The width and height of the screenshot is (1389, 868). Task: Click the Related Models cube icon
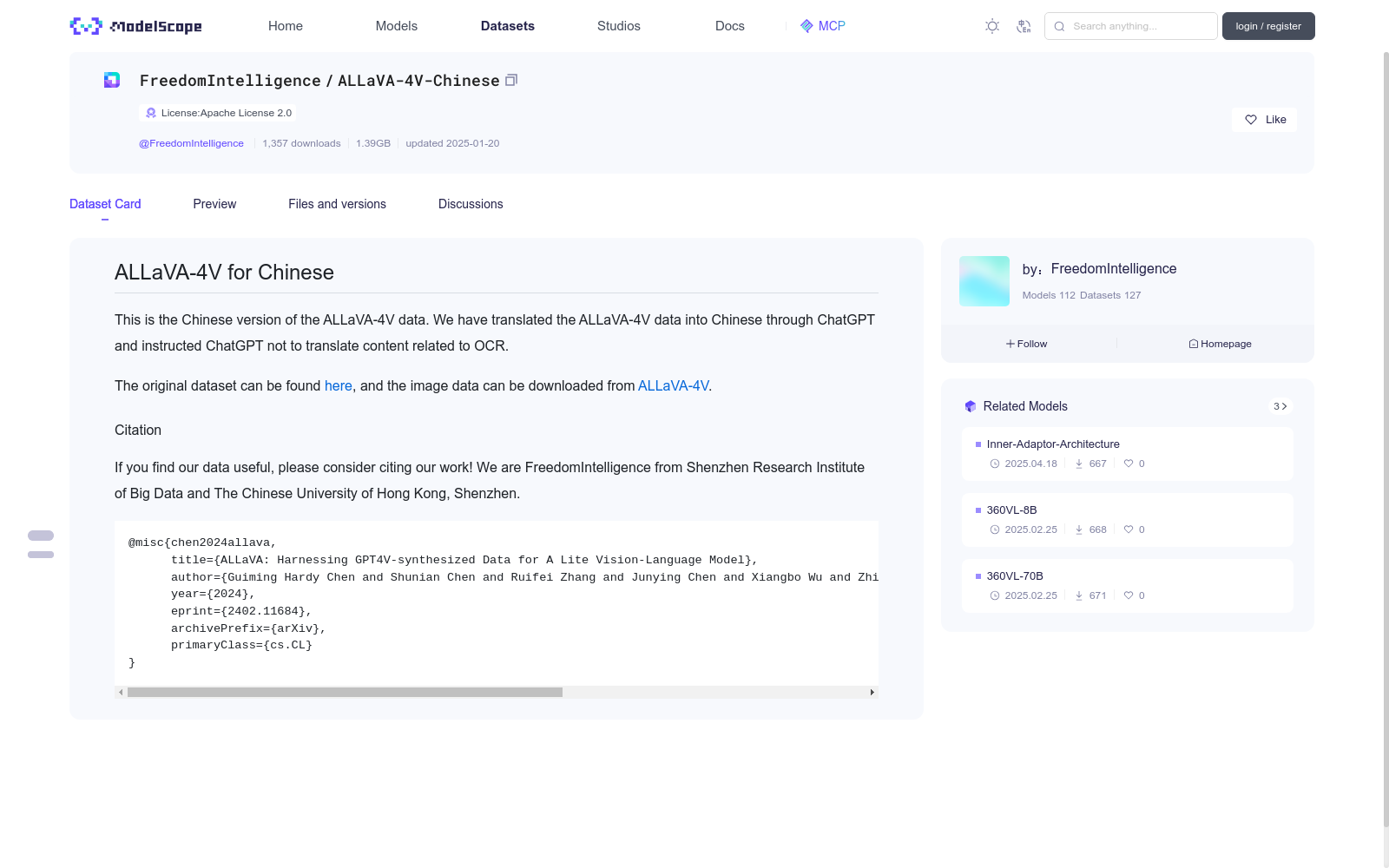point(971,406)
